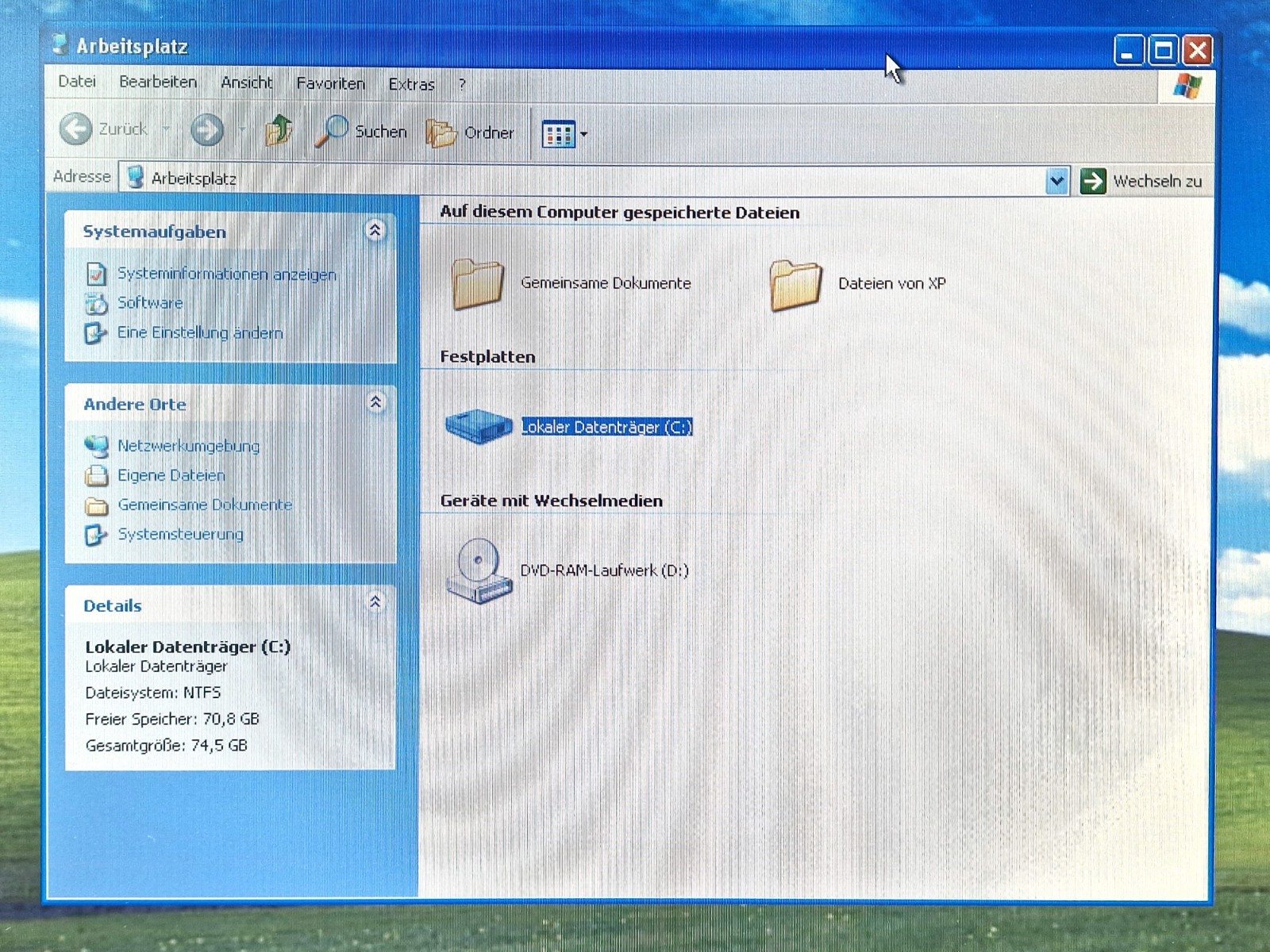Screen dimensions: 1270x952
Task: Click the Dateien von XP label
Action: tap(892, 283)
